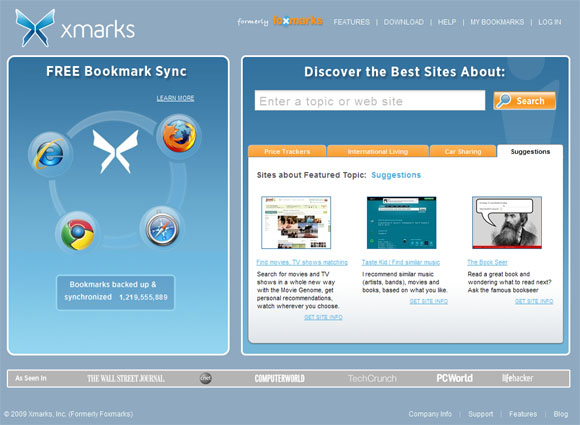Screen dimensions: 580x425
Task: Select the Suggestions tab
Action: [x=530, y=151]
